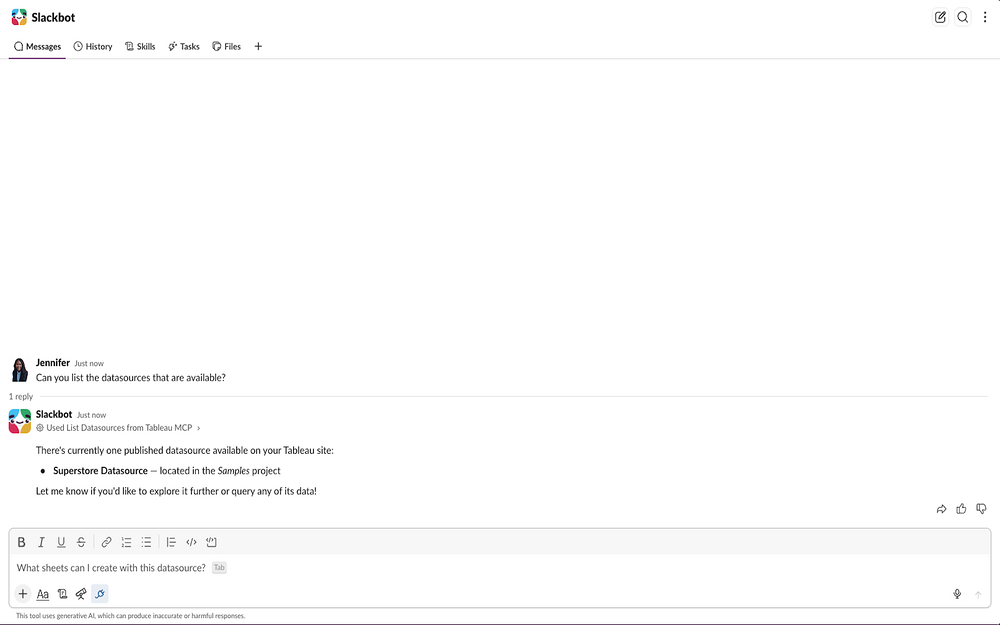Toggle italic formatting

[x=41, y=542]
